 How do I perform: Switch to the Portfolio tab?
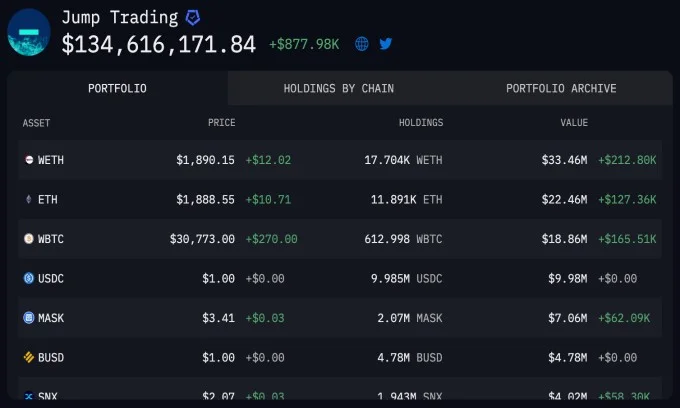tap(117, 88)
